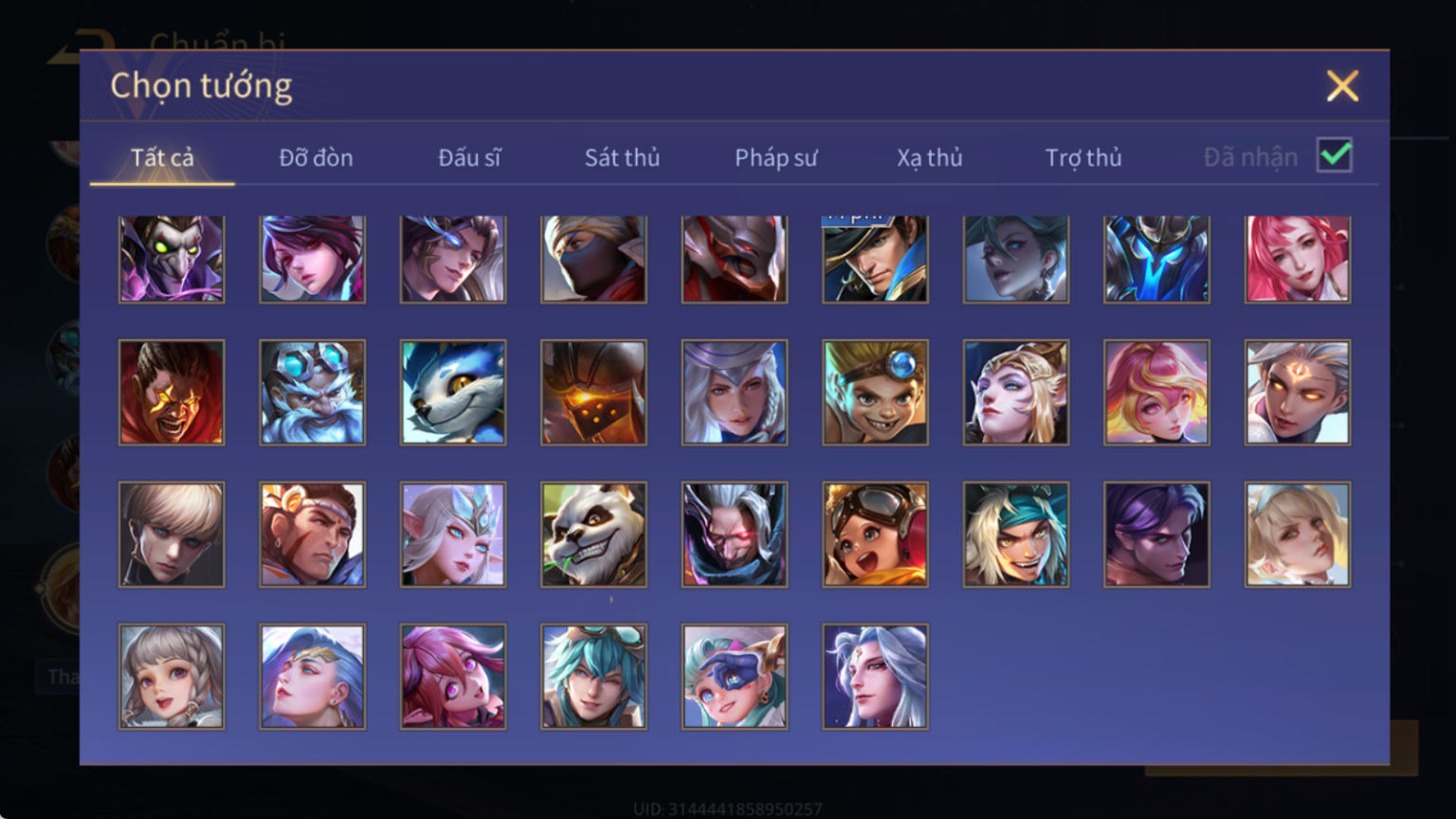Open the Đấu sĩ tab
Screen dimensions: 1456x819
tap(469, 157)
